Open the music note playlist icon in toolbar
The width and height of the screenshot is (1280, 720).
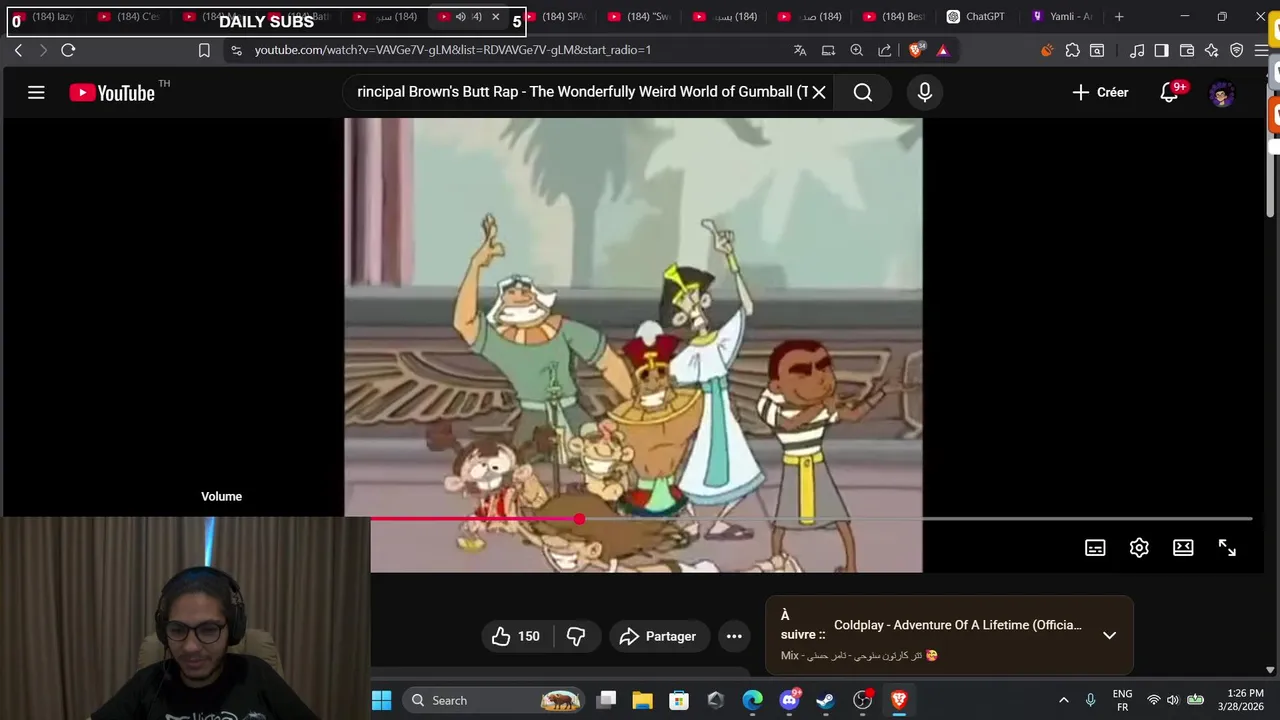[x=1137, y=50]
